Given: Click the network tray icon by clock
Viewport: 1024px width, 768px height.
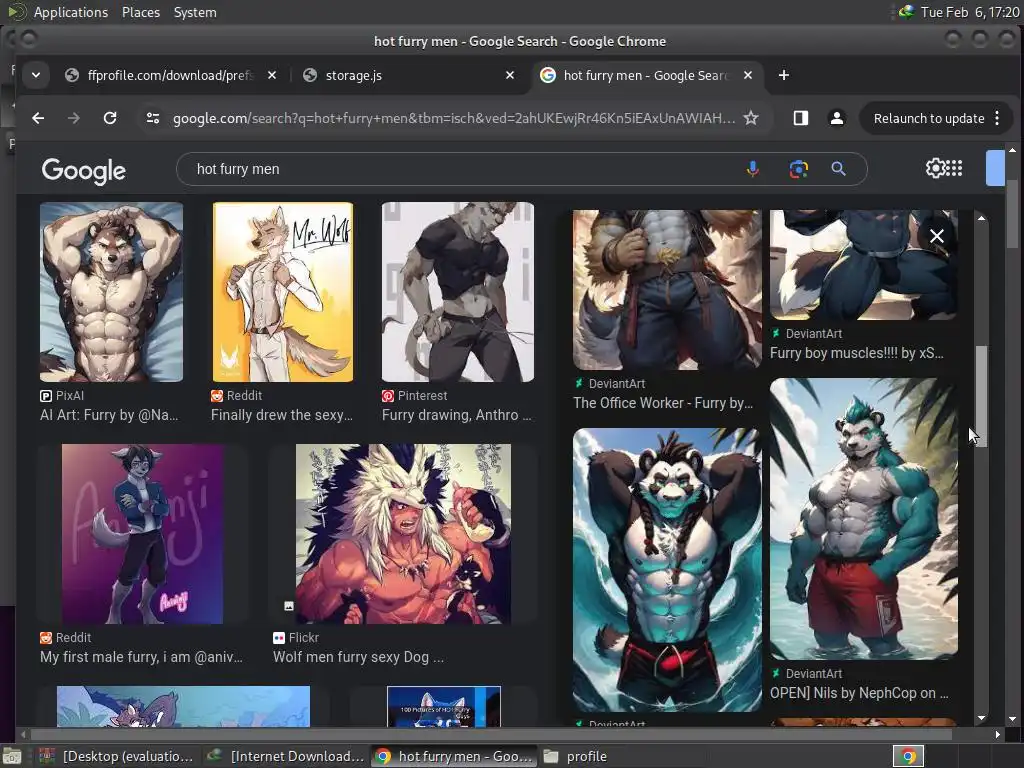Looking at the screenshot, I should [906, 12].
